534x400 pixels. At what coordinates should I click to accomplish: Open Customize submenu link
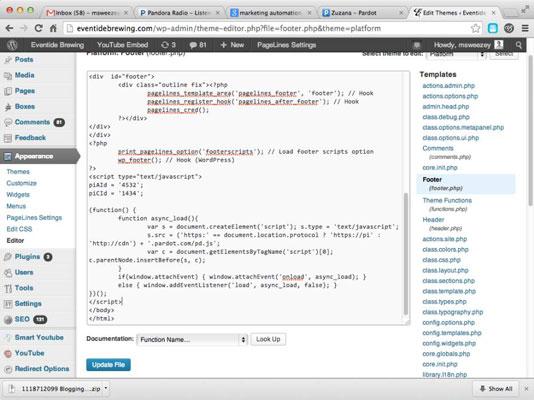[21, 183]
